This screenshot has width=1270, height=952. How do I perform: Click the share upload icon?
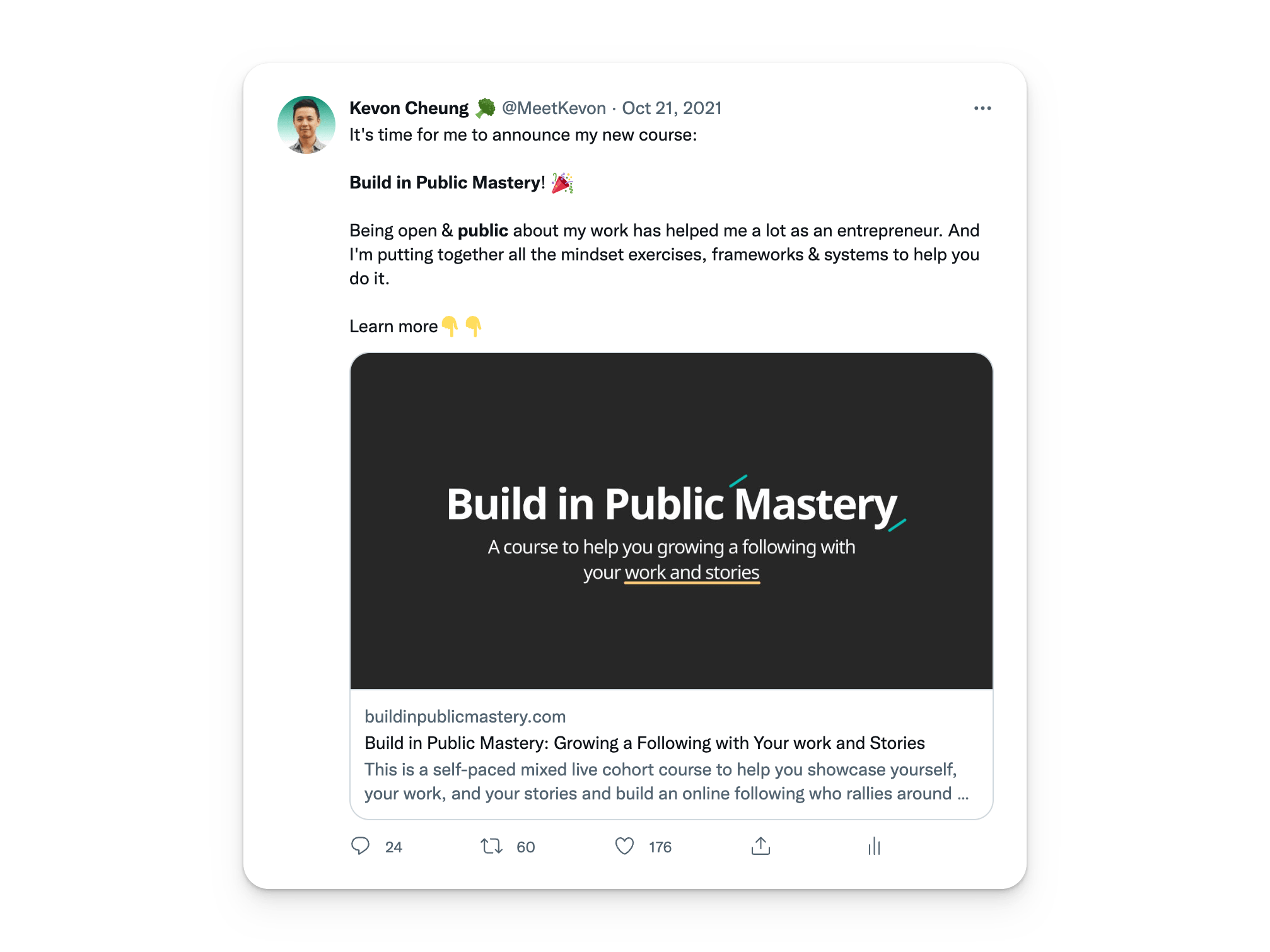(760, 846)
